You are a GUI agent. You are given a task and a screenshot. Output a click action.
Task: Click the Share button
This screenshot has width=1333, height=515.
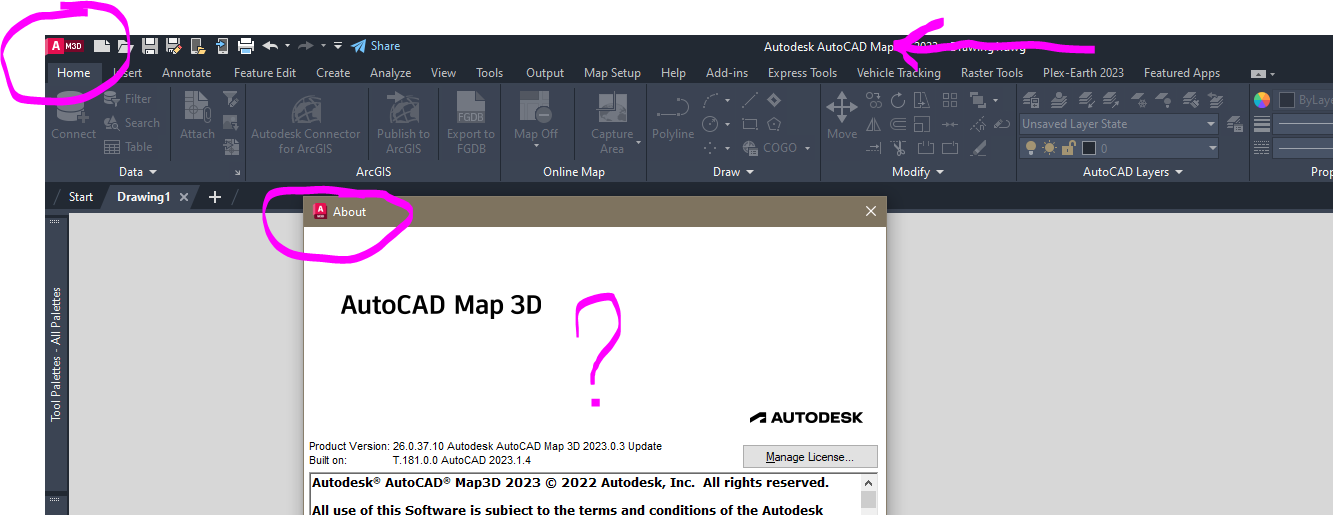[376, 46]
